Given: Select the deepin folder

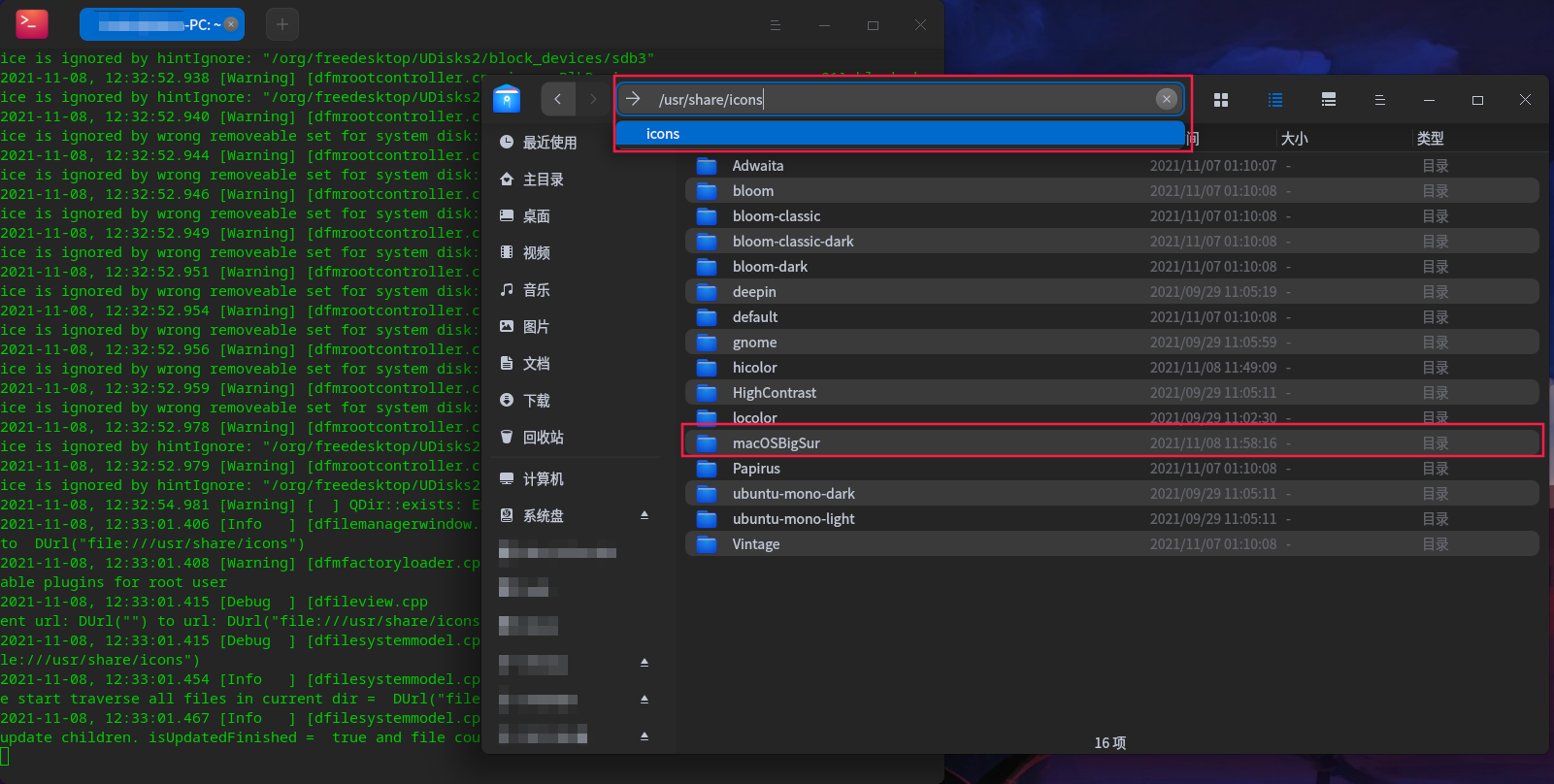Looking at the screenshot, I should tap(1112, 292).
